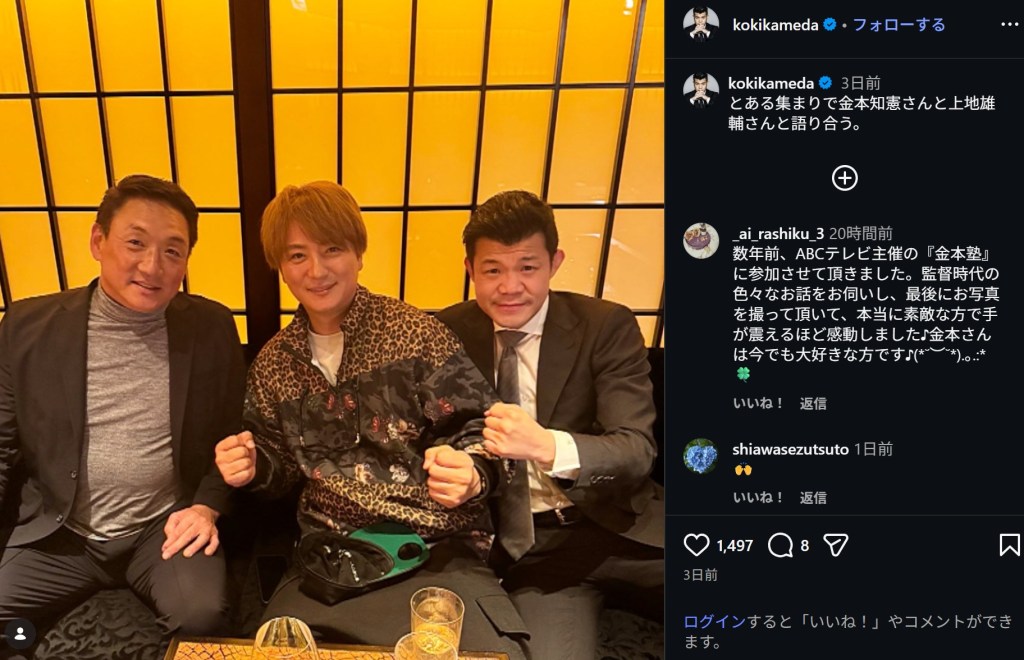Click フォローする to follow kokikameda
The width and height of the screenshot is (1024, 660).
tap(899, 25)
